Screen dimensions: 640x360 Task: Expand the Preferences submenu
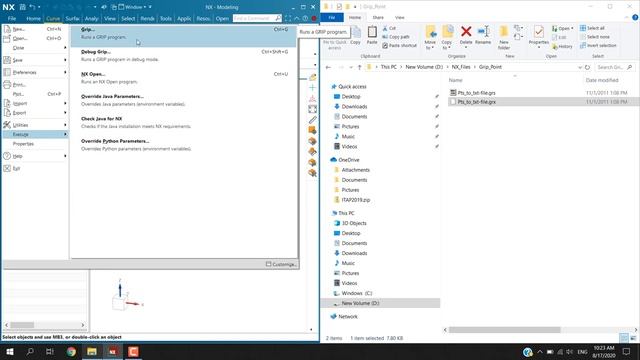coord(35,72)
